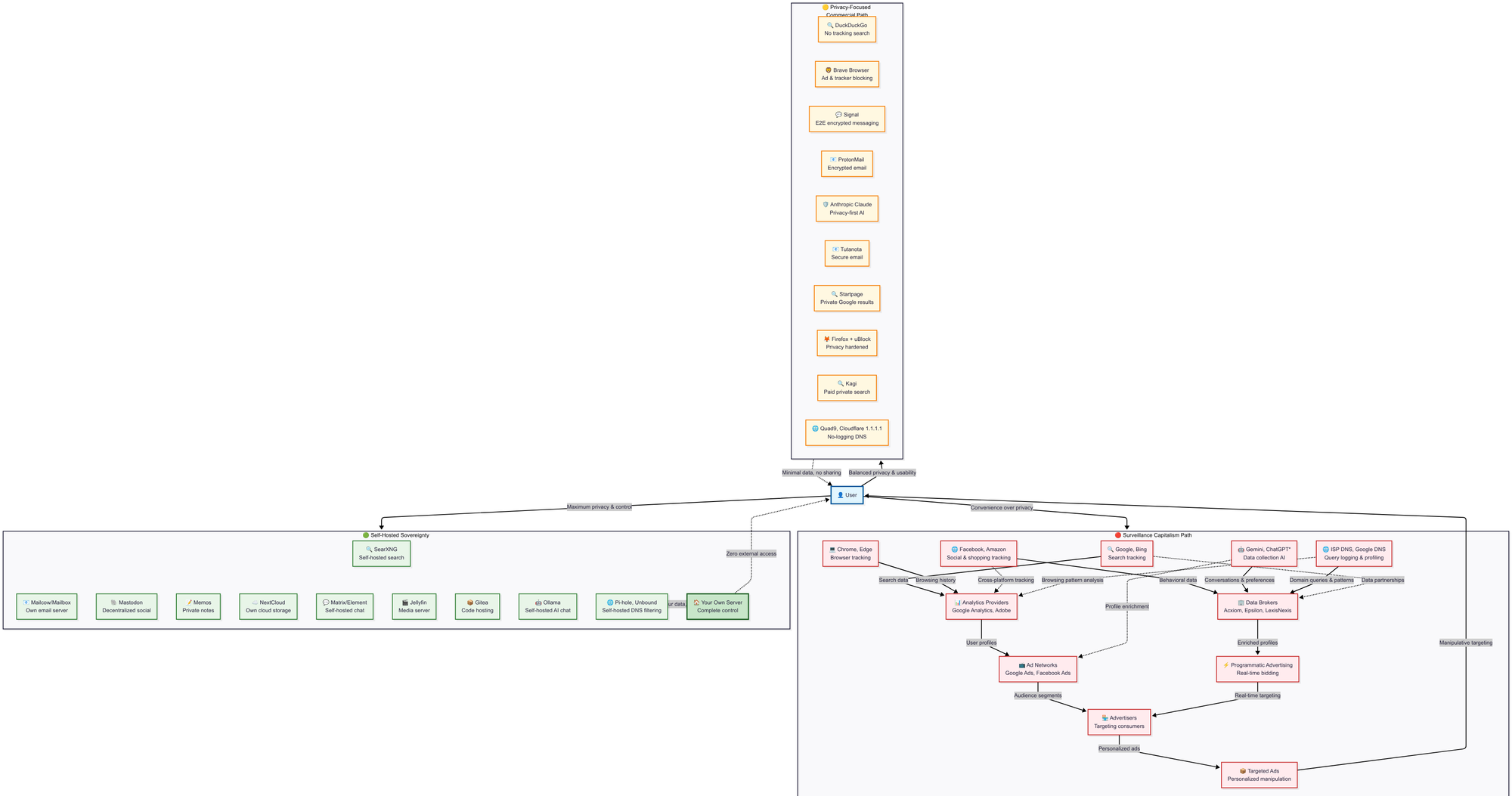Click the "Convenience over privacy" edge label
This screenshot has width=1512, height=796.
(1001, 508)
